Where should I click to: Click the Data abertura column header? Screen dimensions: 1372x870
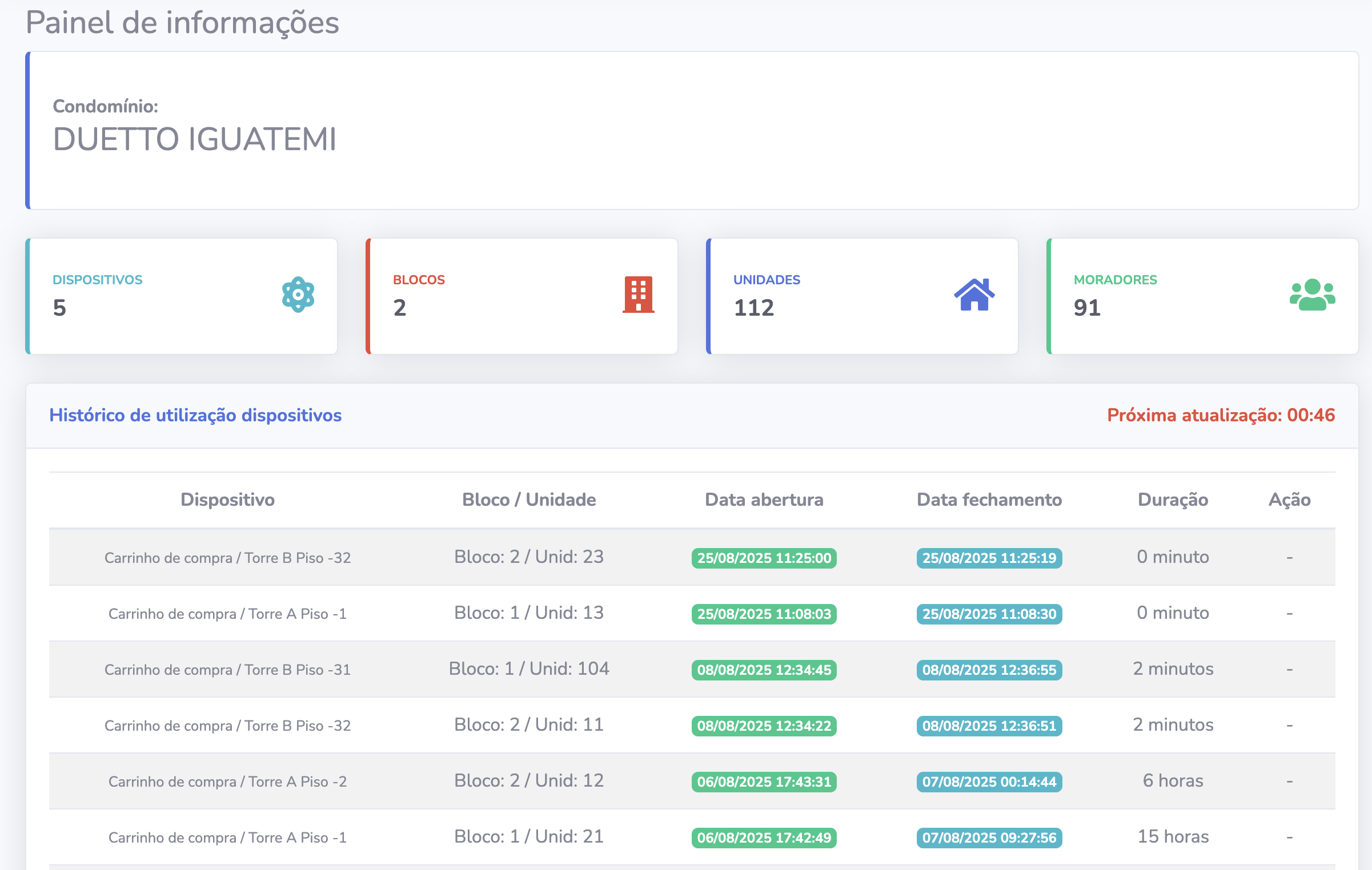click(764, 500)
